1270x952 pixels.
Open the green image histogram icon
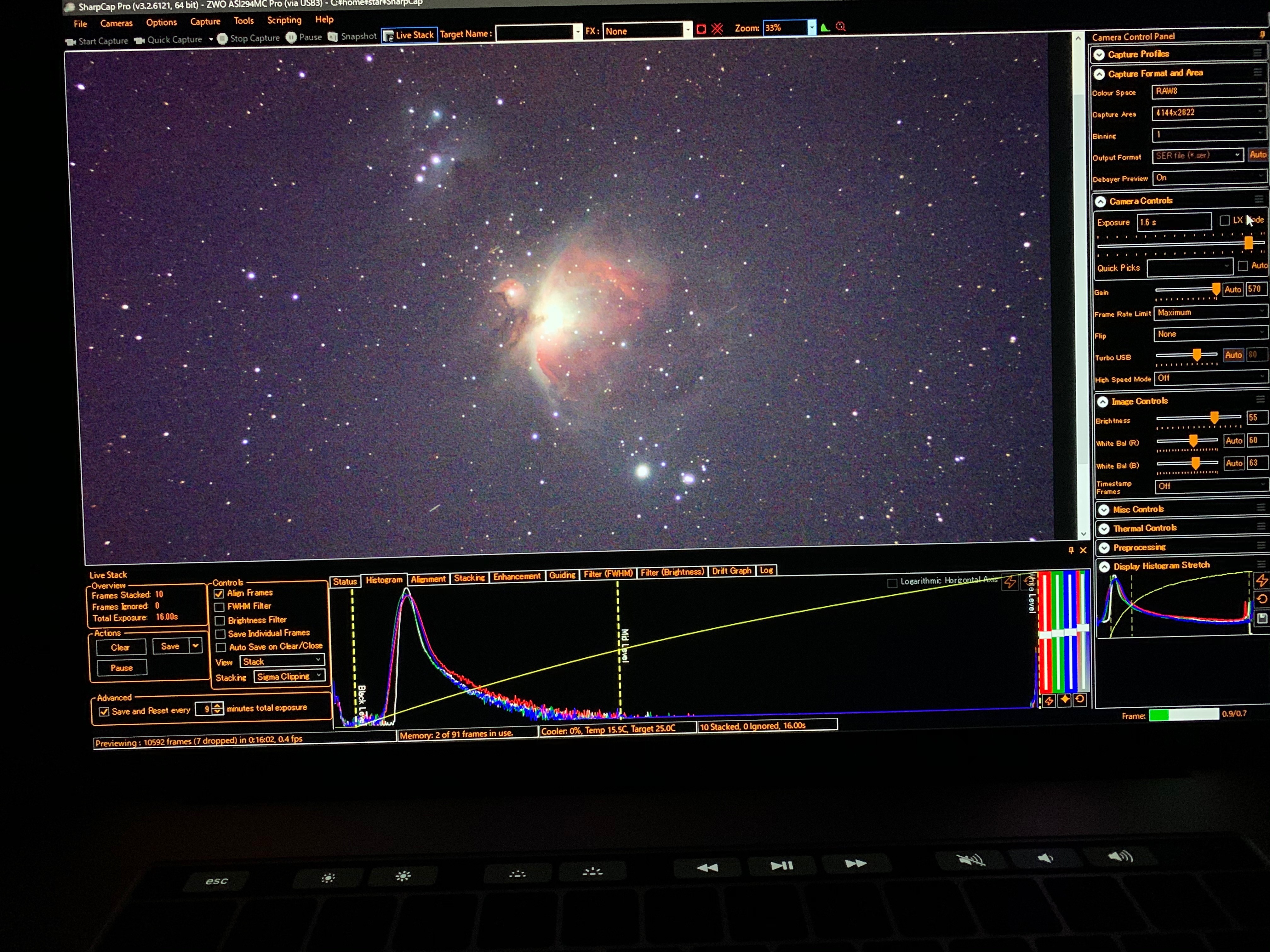826,27
